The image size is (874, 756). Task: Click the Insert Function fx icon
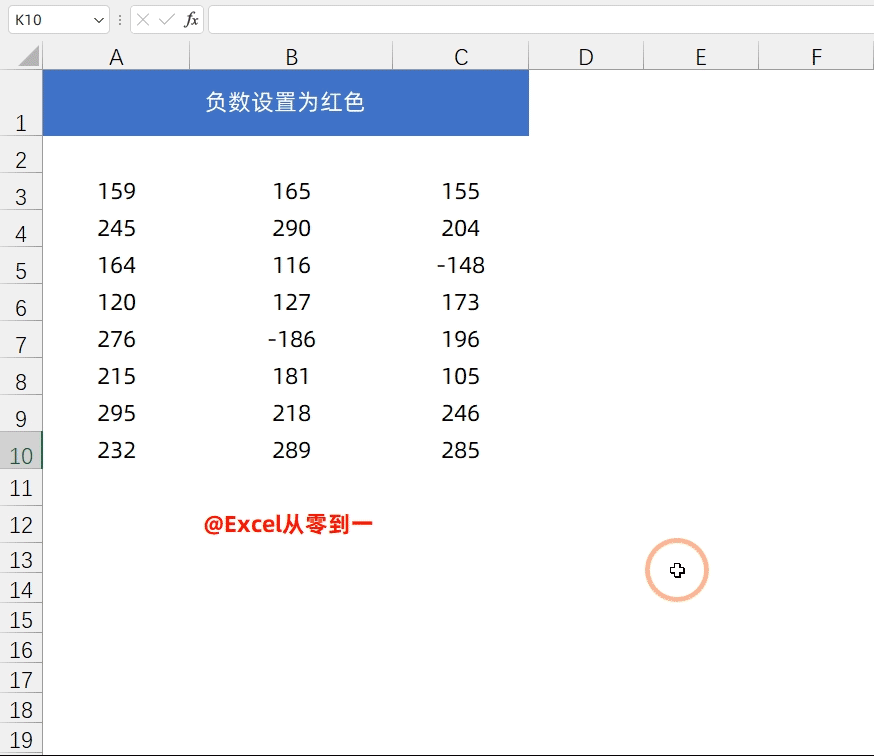click(x=191, y=20)
